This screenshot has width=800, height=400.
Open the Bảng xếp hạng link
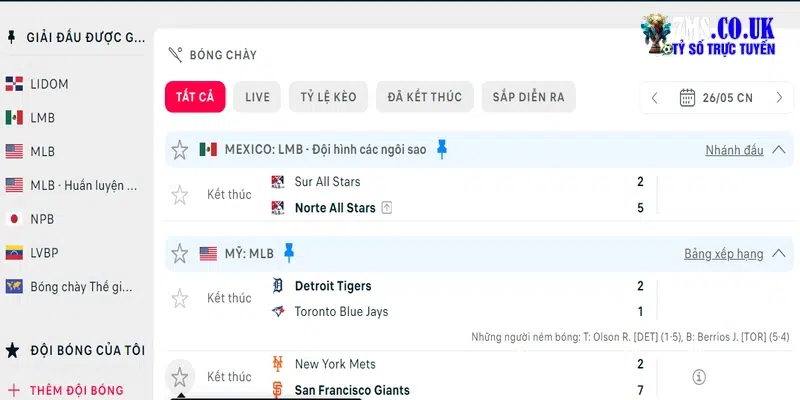723,254
